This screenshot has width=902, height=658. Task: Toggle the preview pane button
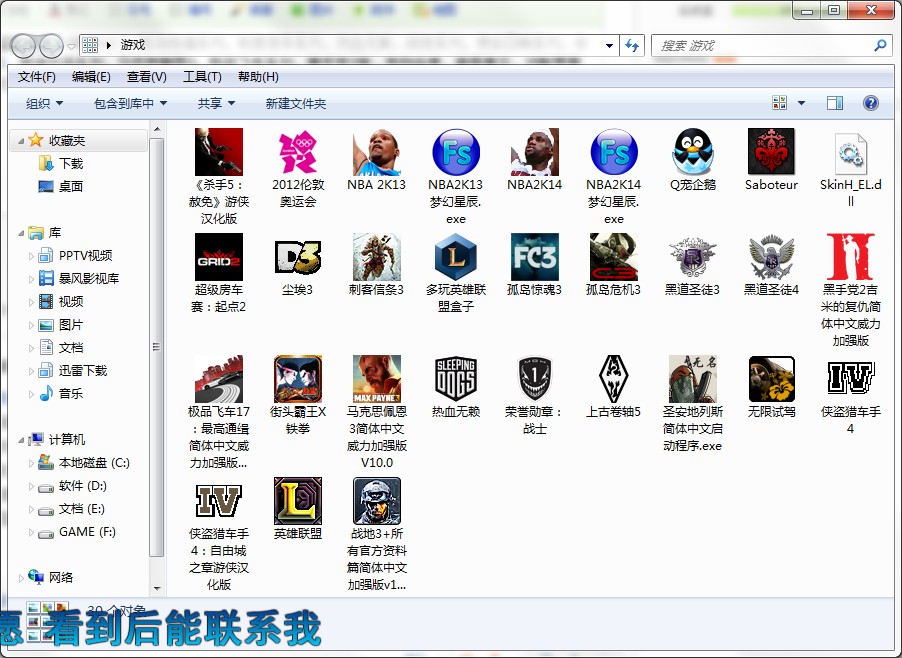[834, 103]
